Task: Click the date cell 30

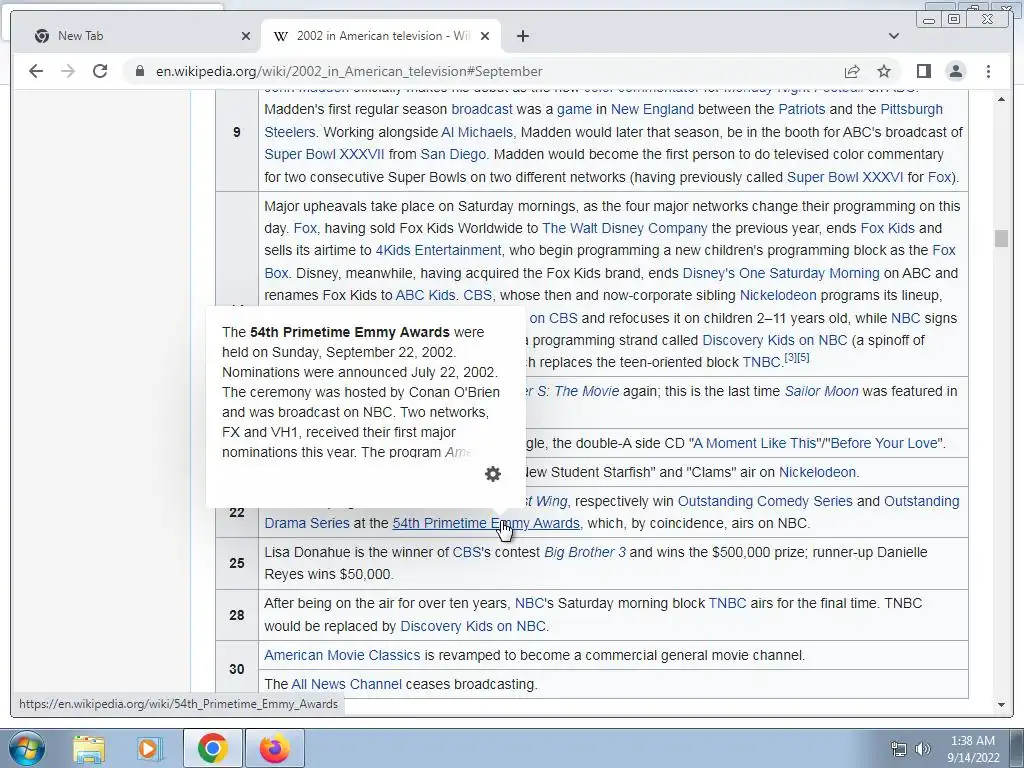Action: pos(237,669)
